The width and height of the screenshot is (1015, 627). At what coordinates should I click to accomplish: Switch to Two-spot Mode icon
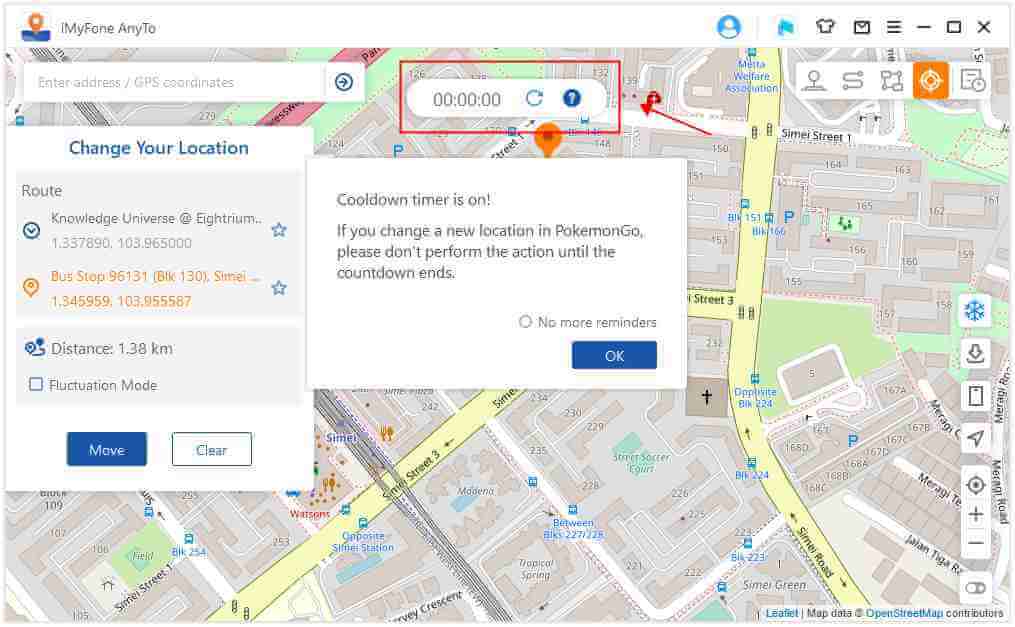(x=853, y=81)
